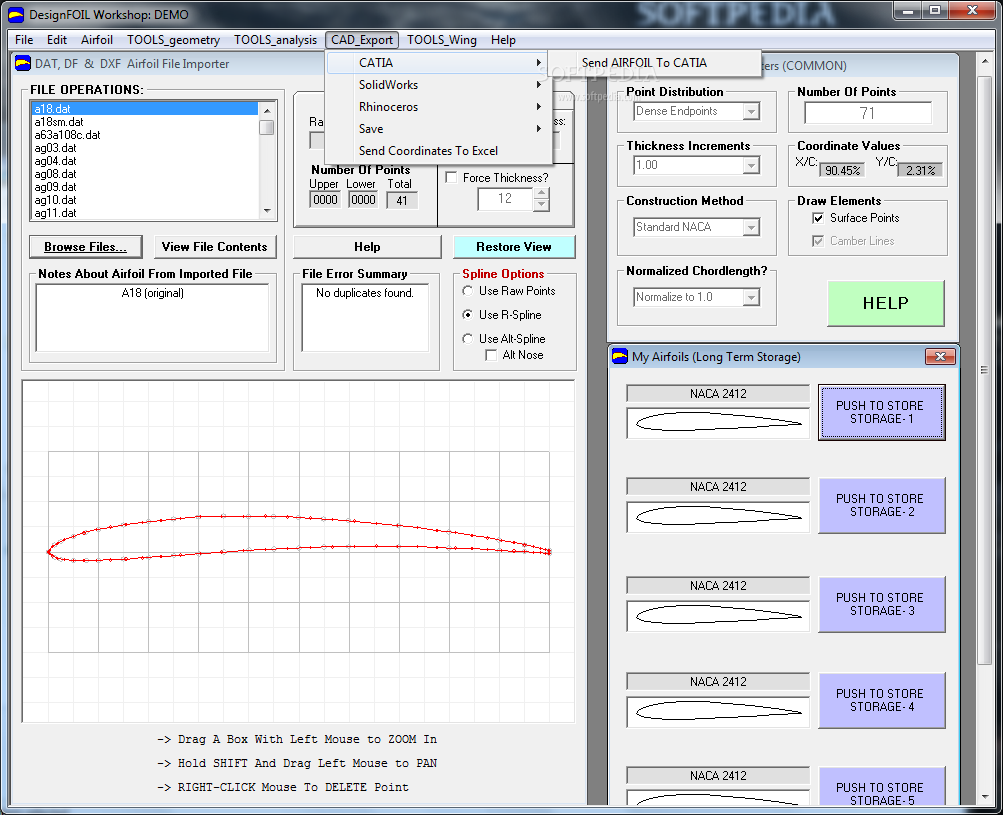Select Use Raw Points radio button

[468, 291]
